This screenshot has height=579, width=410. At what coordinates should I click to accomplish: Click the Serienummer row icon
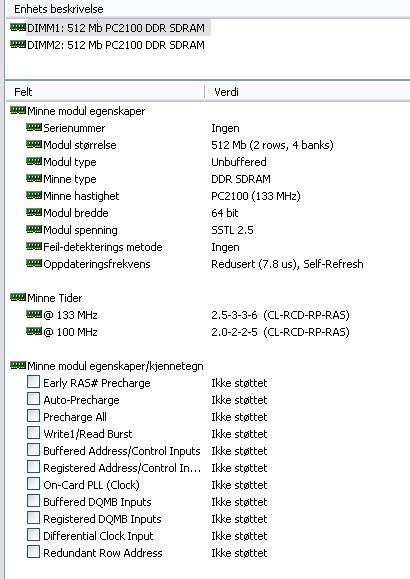click(x=34, y=127)
